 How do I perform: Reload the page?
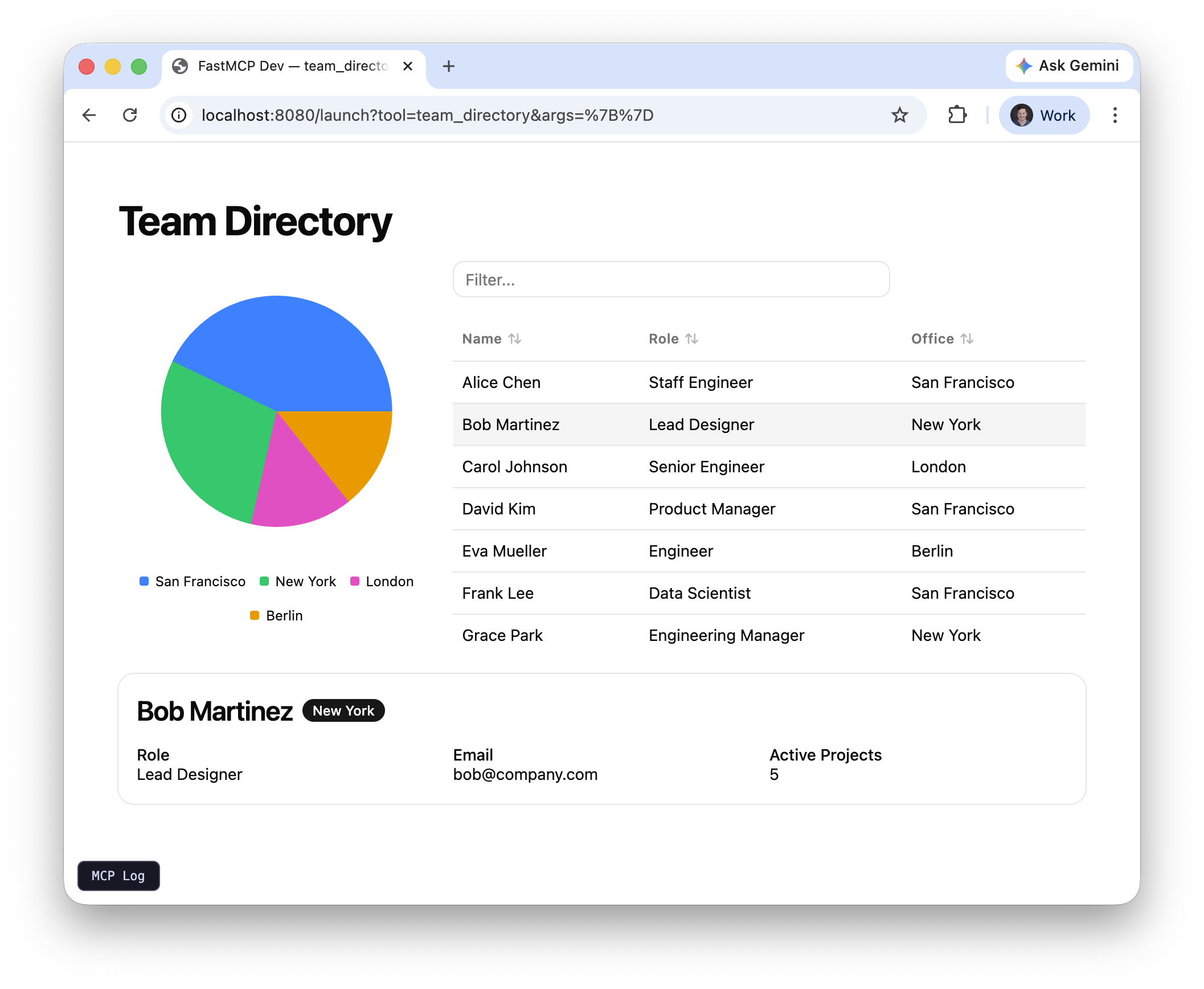pyautogui.click(x=130, y=115)
